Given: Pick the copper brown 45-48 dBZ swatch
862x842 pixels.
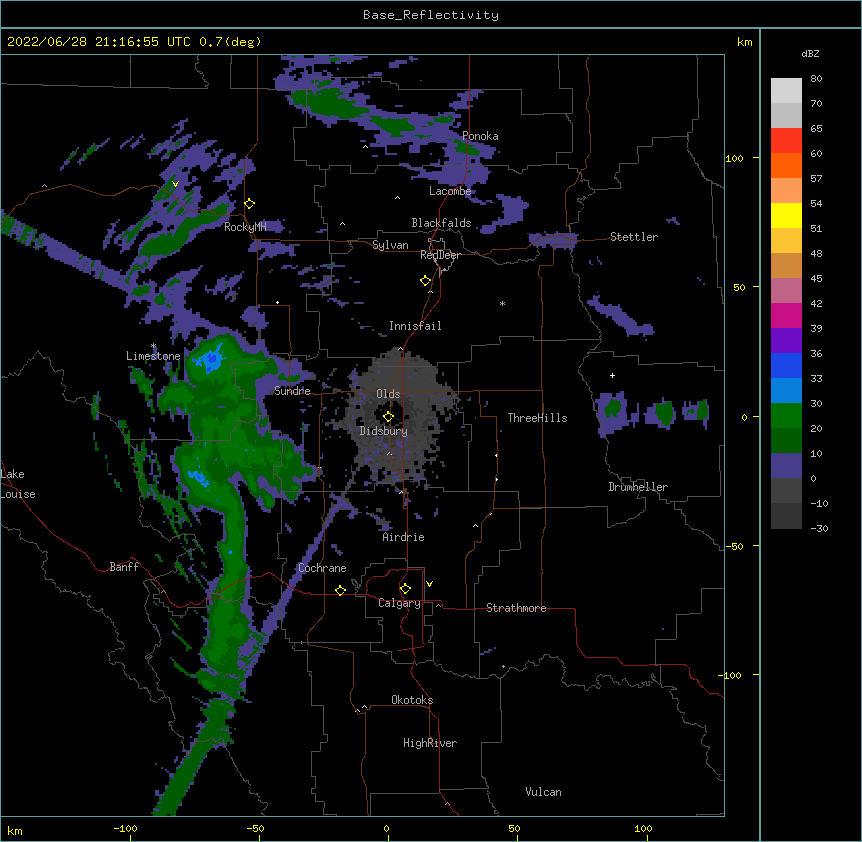Looking at the screenshot, I should tap(786, 265).
